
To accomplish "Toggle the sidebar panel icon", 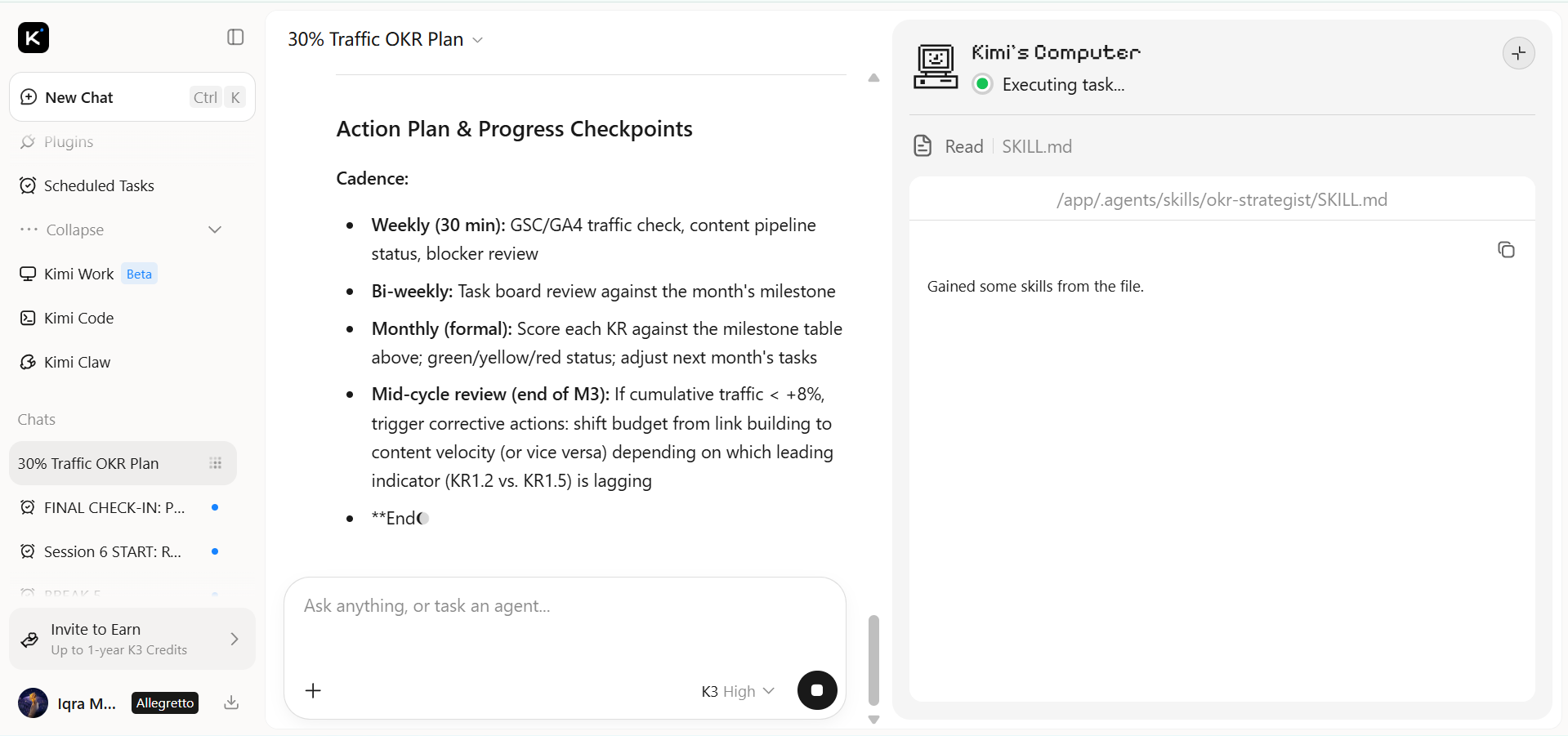I will point(235,38).
